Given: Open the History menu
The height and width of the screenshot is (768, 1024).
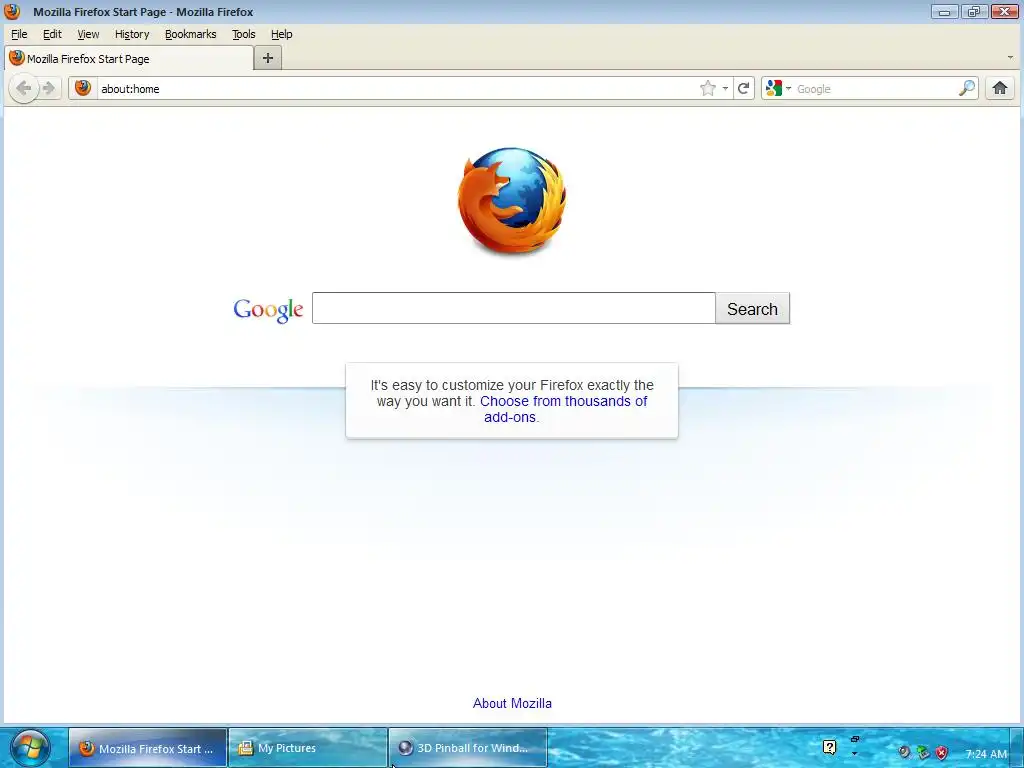Looking at the screenshot, I should (132, 34).
